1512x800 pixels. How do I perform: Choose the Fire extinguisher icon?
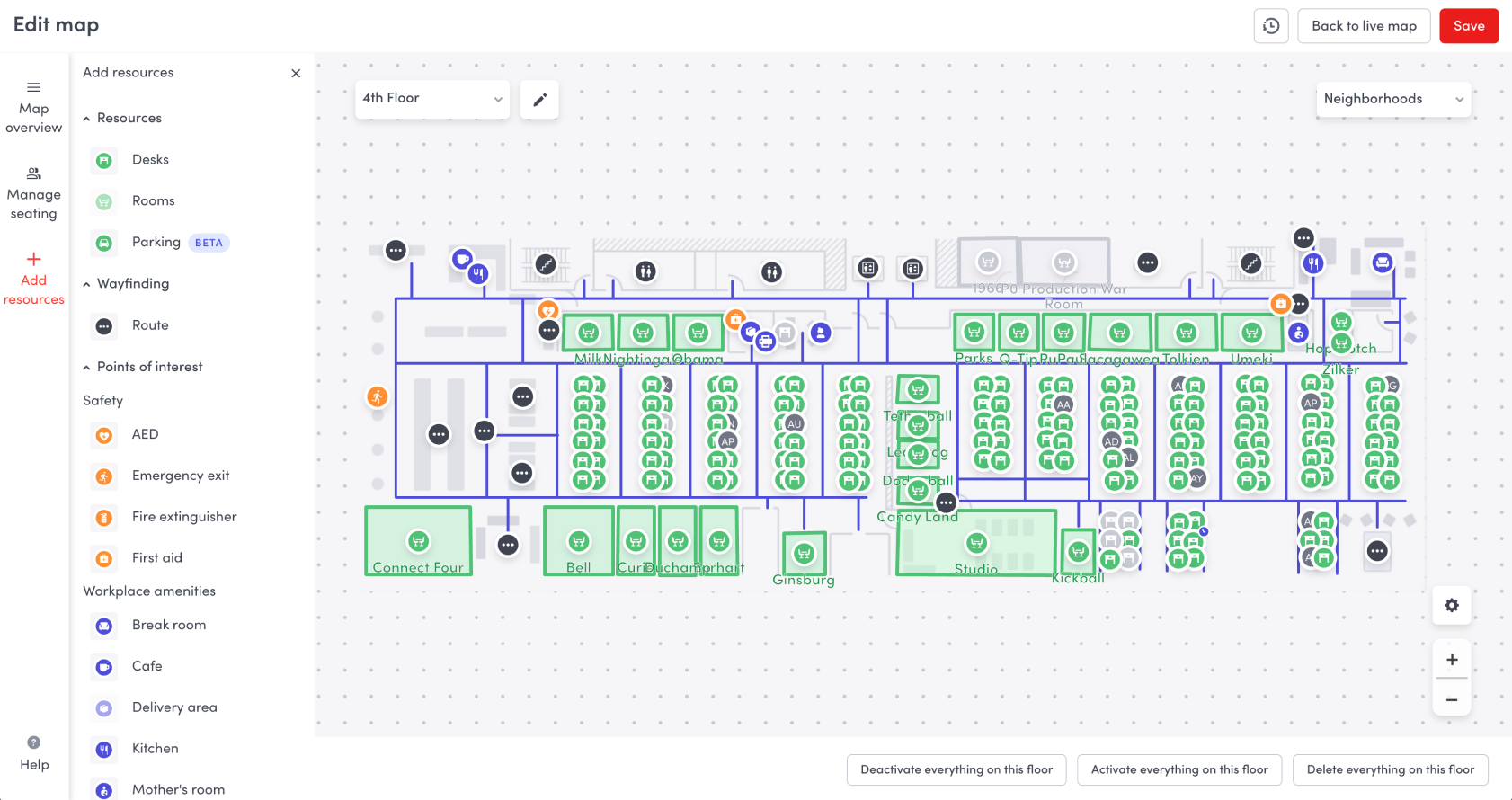104,518
